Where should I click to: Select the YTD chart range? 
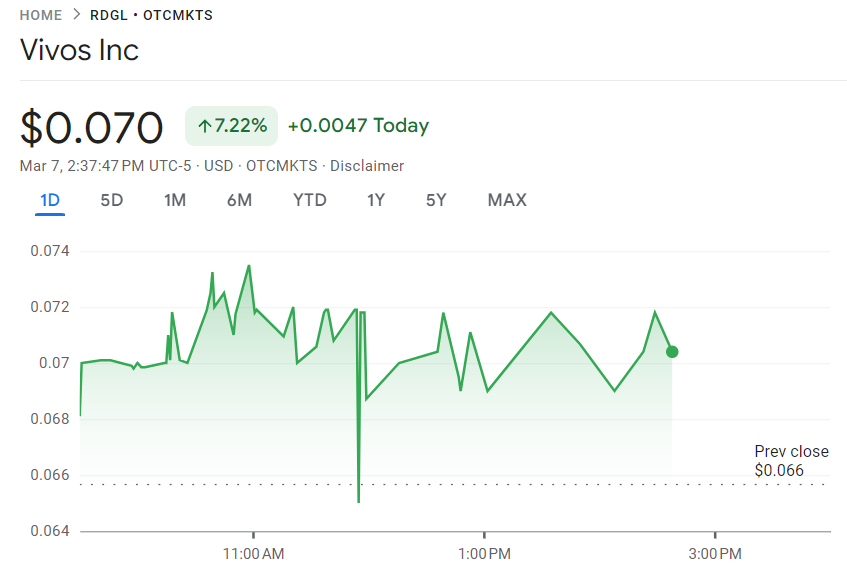tap(310, 200)
